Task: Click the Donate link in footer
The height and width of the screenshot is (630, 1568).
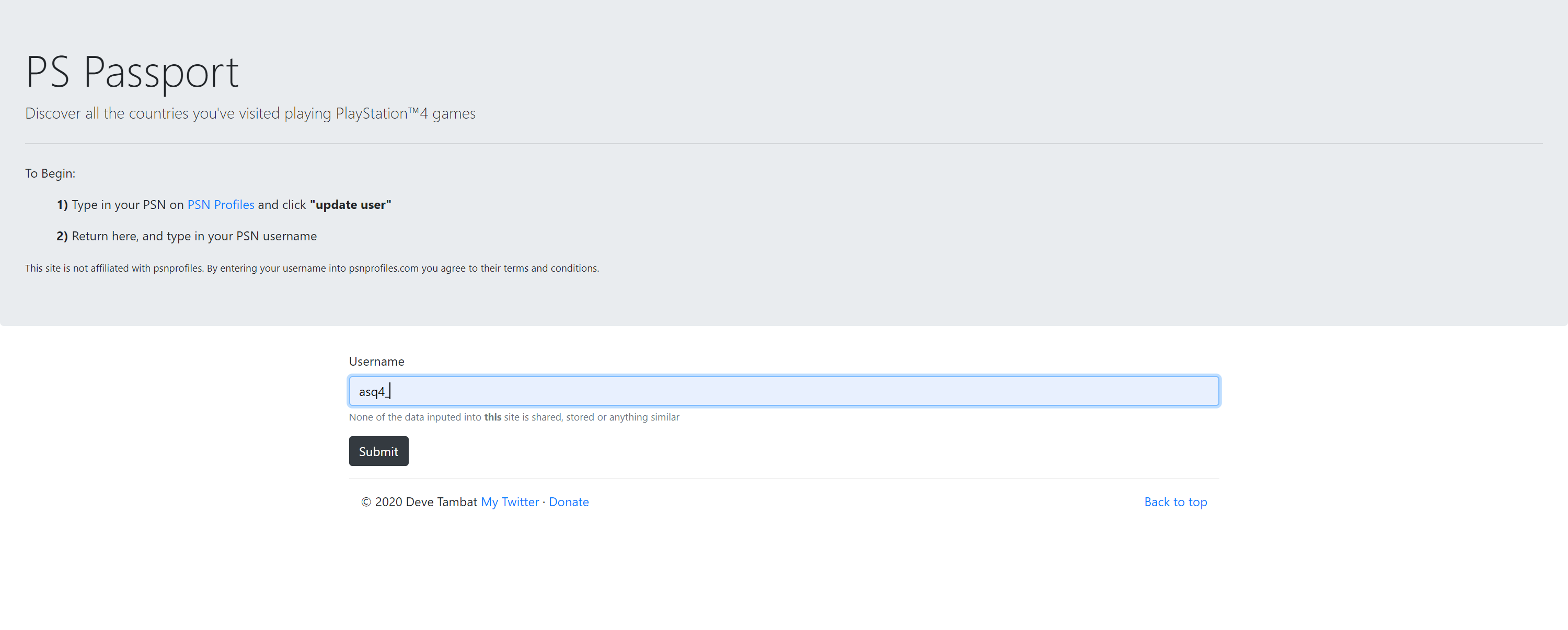Action: click(569, 501)
